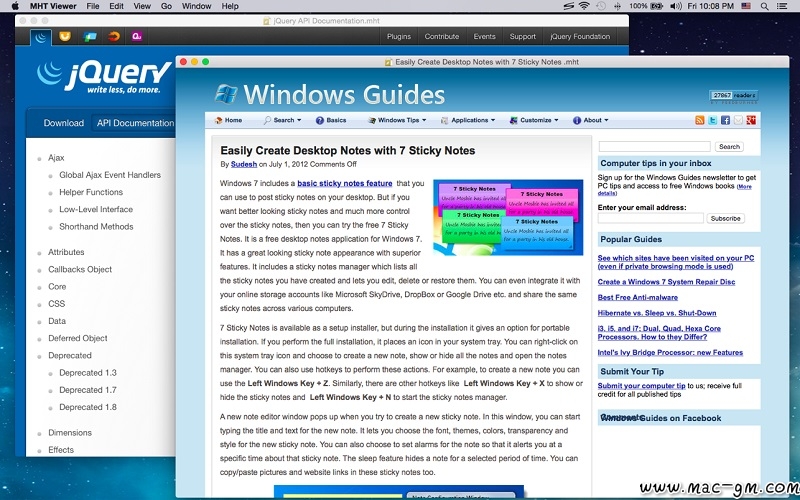Expand the Applications dropdown menu
Viewport: 800px width, 500px height.
coord(468,120)
